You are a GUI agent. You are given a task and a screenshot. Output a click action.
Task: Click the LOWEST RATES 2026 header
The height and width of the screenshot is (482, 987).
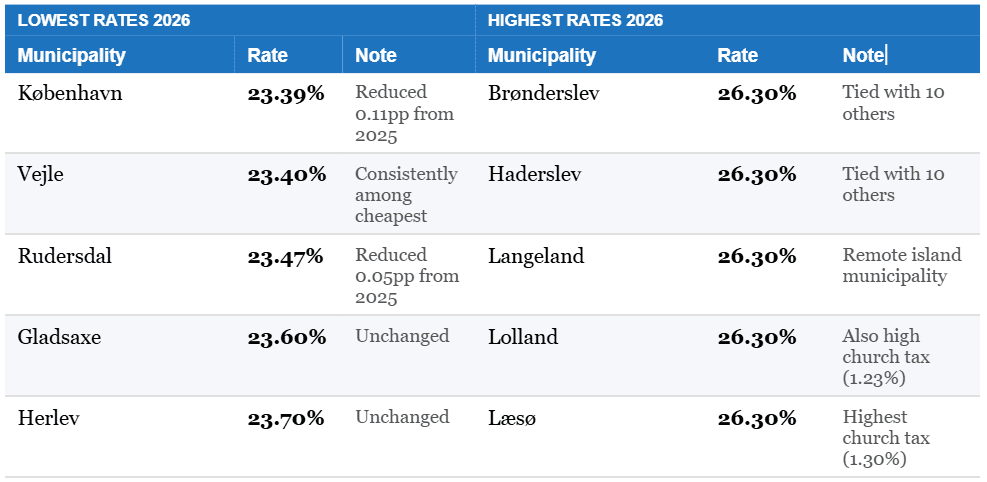[104, 20]
